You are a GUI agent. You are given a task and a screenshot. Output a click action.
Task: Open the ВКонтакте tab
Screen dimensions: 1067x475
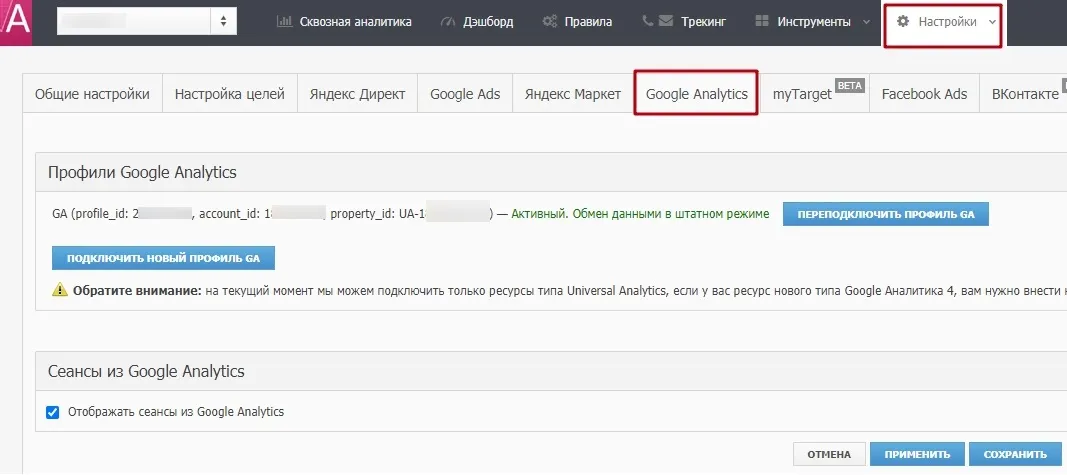click(x=1024, y=94)
